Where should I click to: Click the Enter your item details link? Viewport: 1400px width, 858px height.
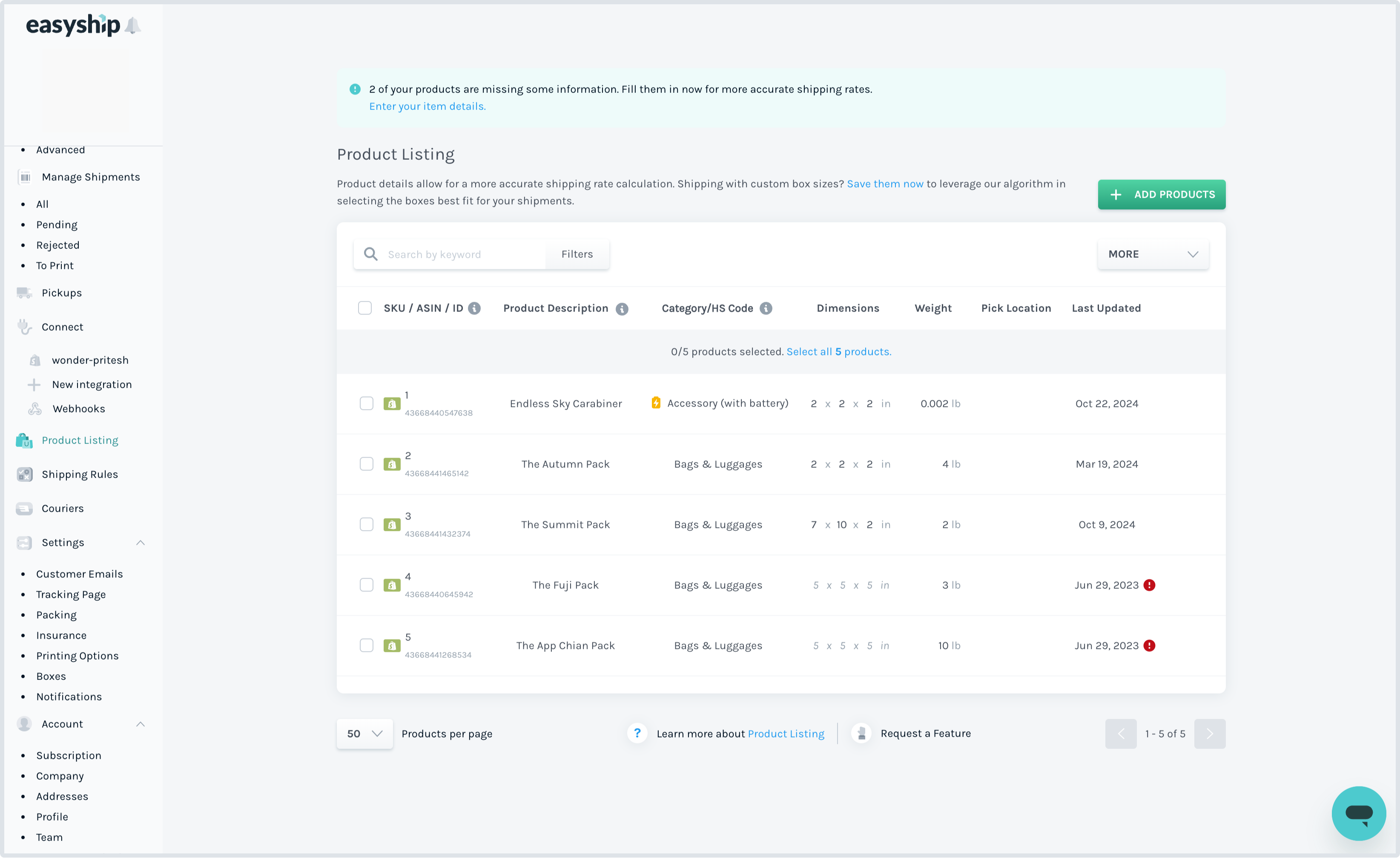tap(427, 107)
